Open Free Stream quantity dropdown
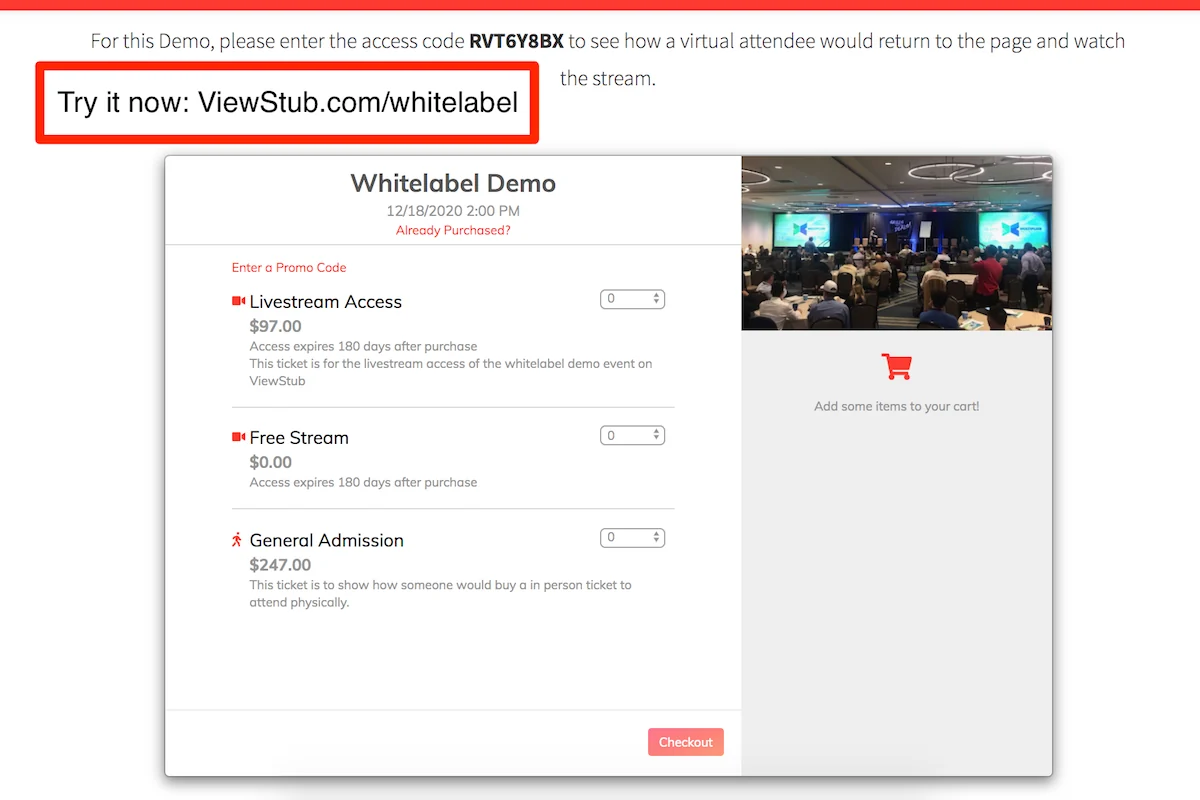This screenshot has height=800, width=1200. click(632, 435)
